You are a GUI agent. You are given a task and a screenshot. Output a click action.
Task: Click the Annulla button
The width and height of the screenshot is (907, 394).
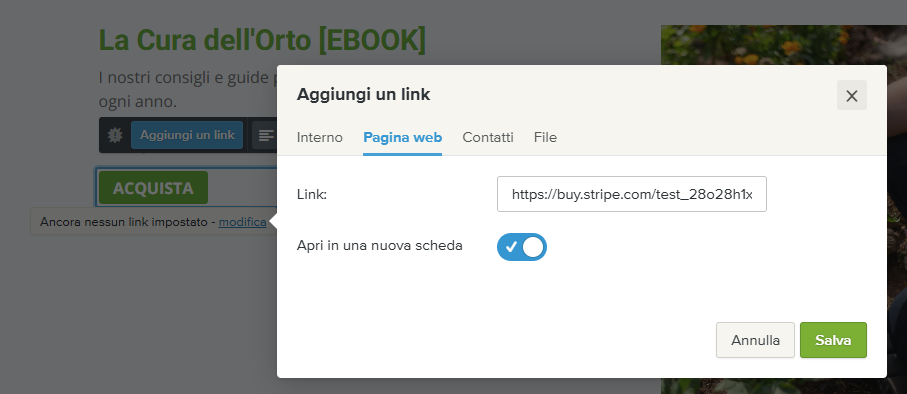tap(755, 340)
